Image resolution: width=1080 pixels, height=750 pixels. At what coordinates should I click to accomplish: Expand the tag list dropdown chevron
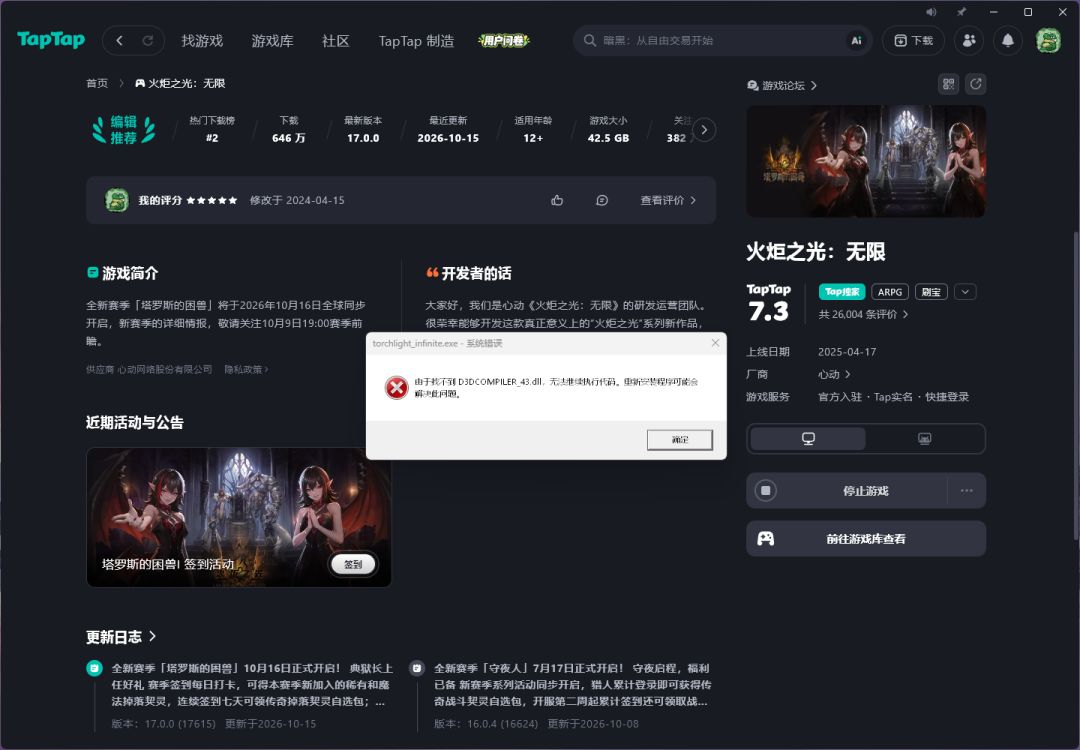965,292
